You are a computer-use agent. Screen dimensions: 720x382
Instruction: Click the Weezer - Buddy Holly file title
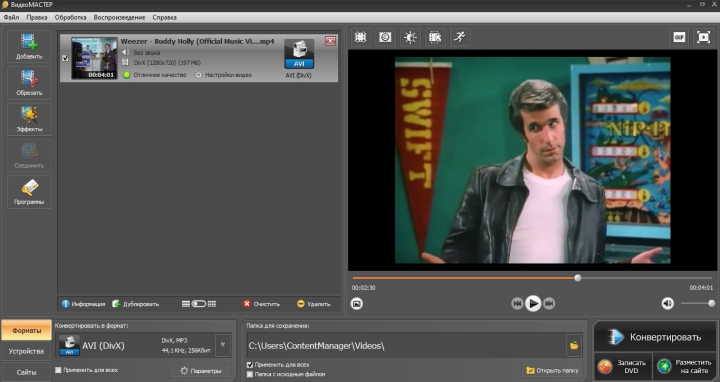tap(197, 41)
